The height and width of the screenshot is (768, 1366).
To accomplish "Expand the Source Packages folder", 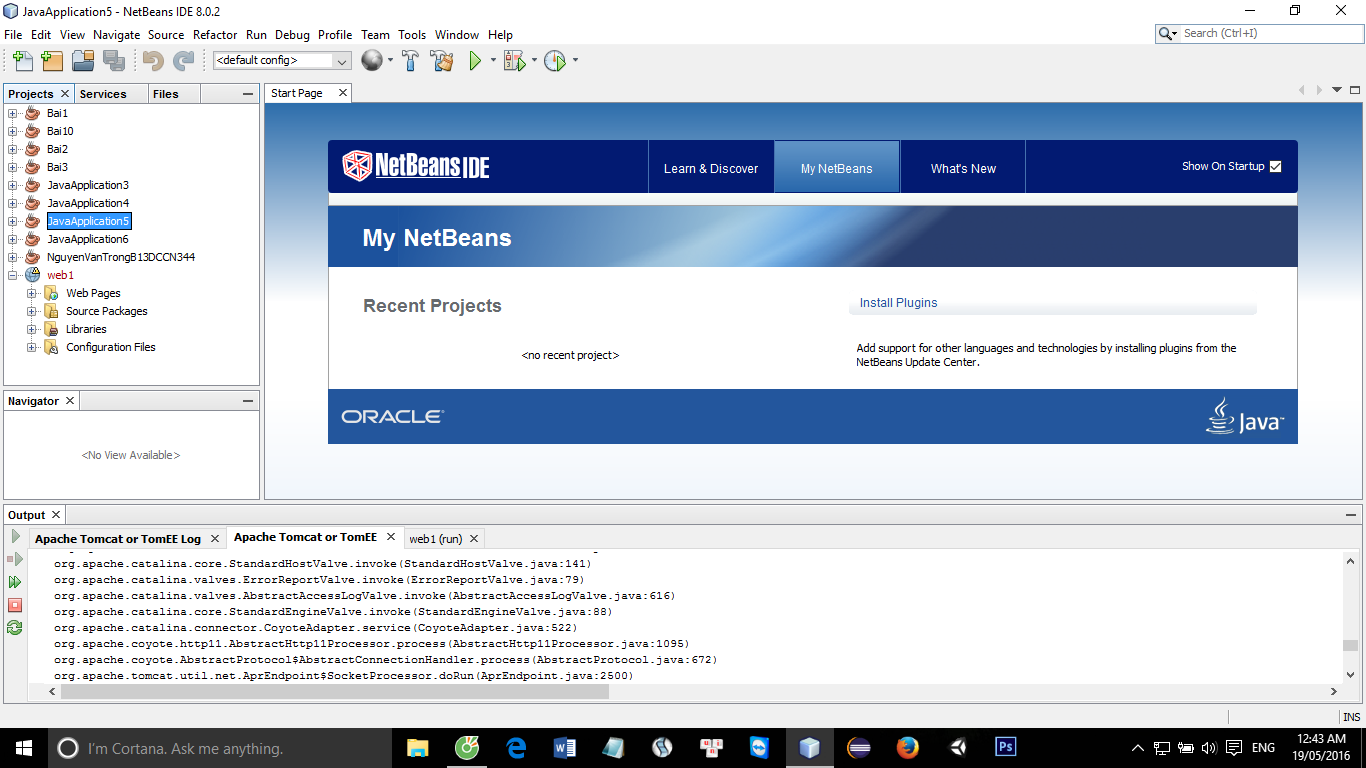I will [31, 311].
